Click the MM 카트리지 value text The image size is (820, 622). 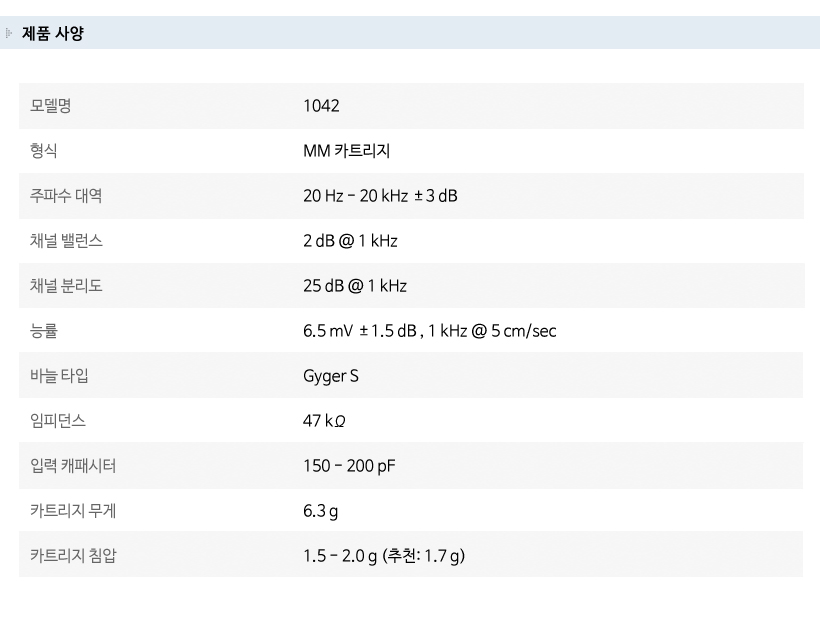point(346,152)
